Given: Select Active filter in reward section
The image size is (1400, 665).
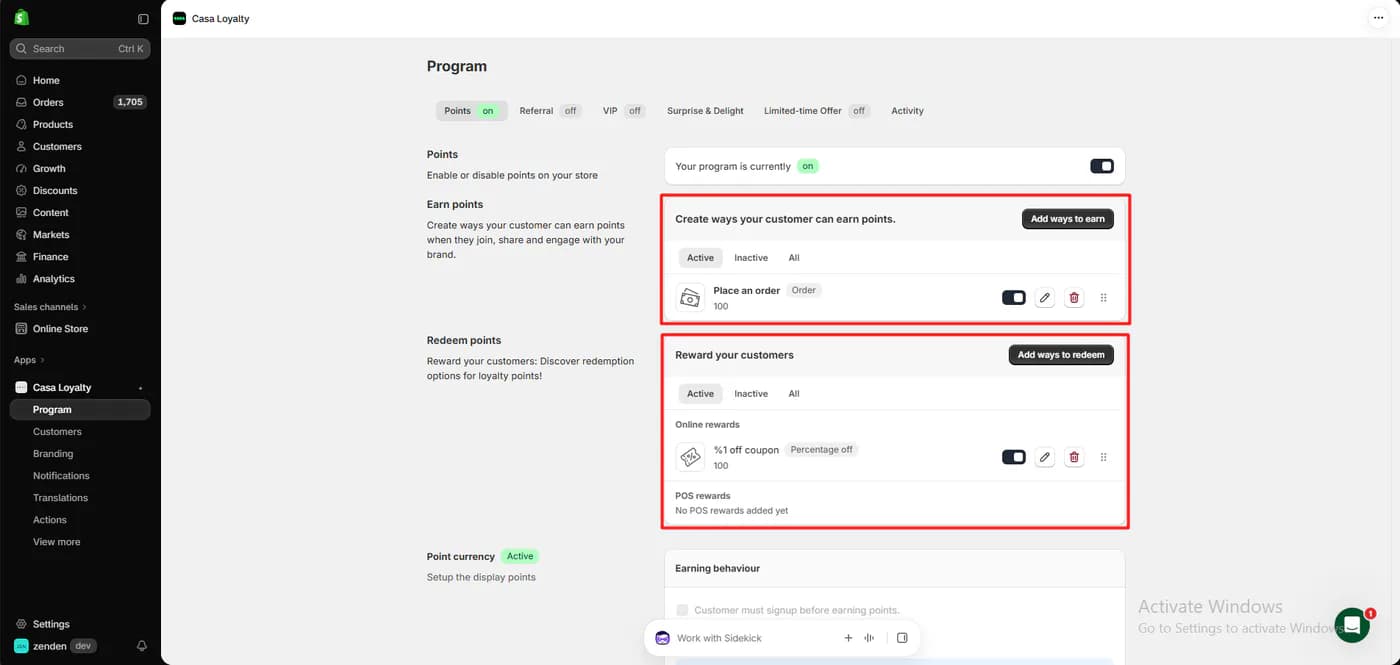Looking at the screenshot, I should 700,394.
